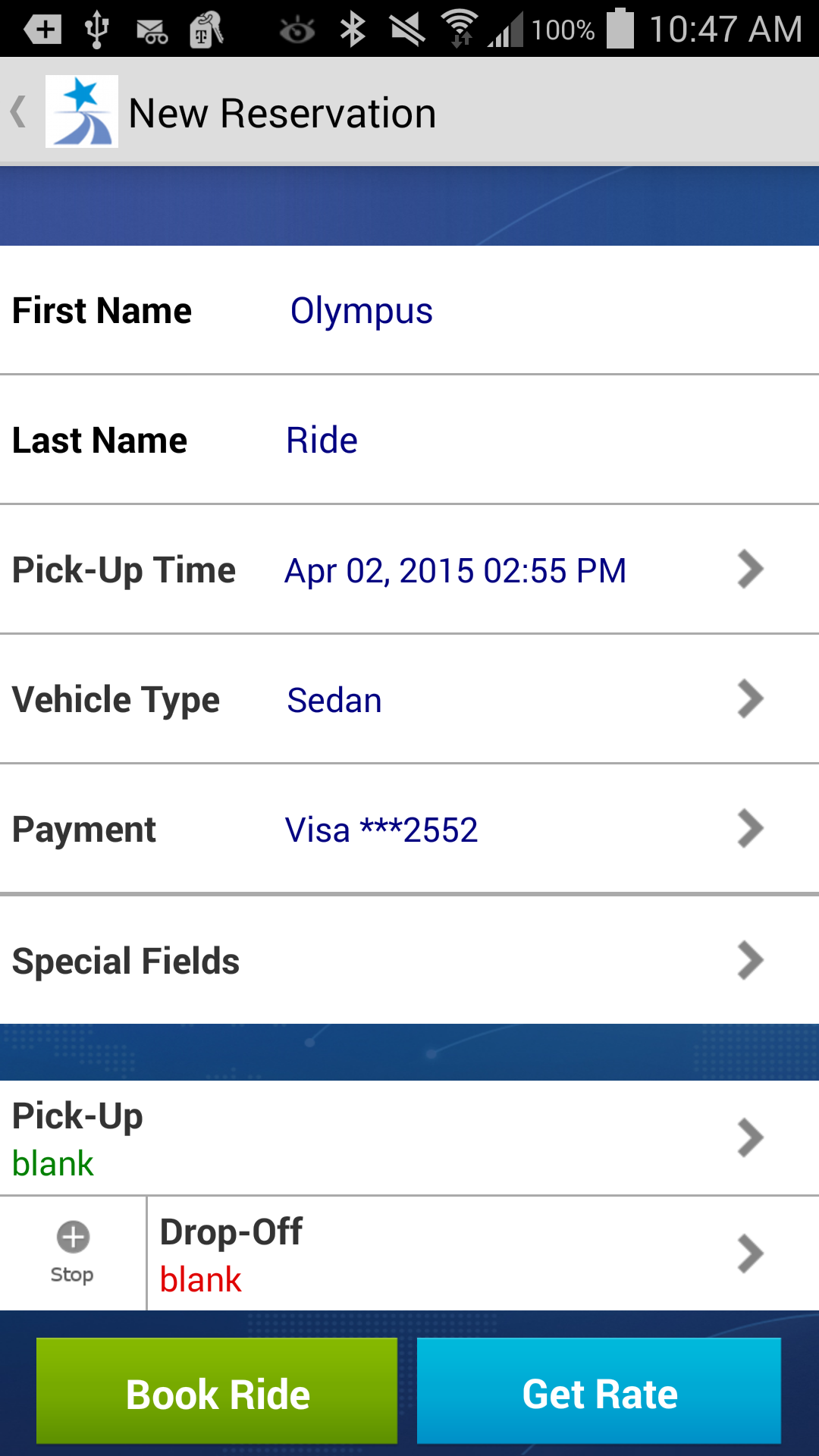Tap the muted sound status icon

point(407,30)
